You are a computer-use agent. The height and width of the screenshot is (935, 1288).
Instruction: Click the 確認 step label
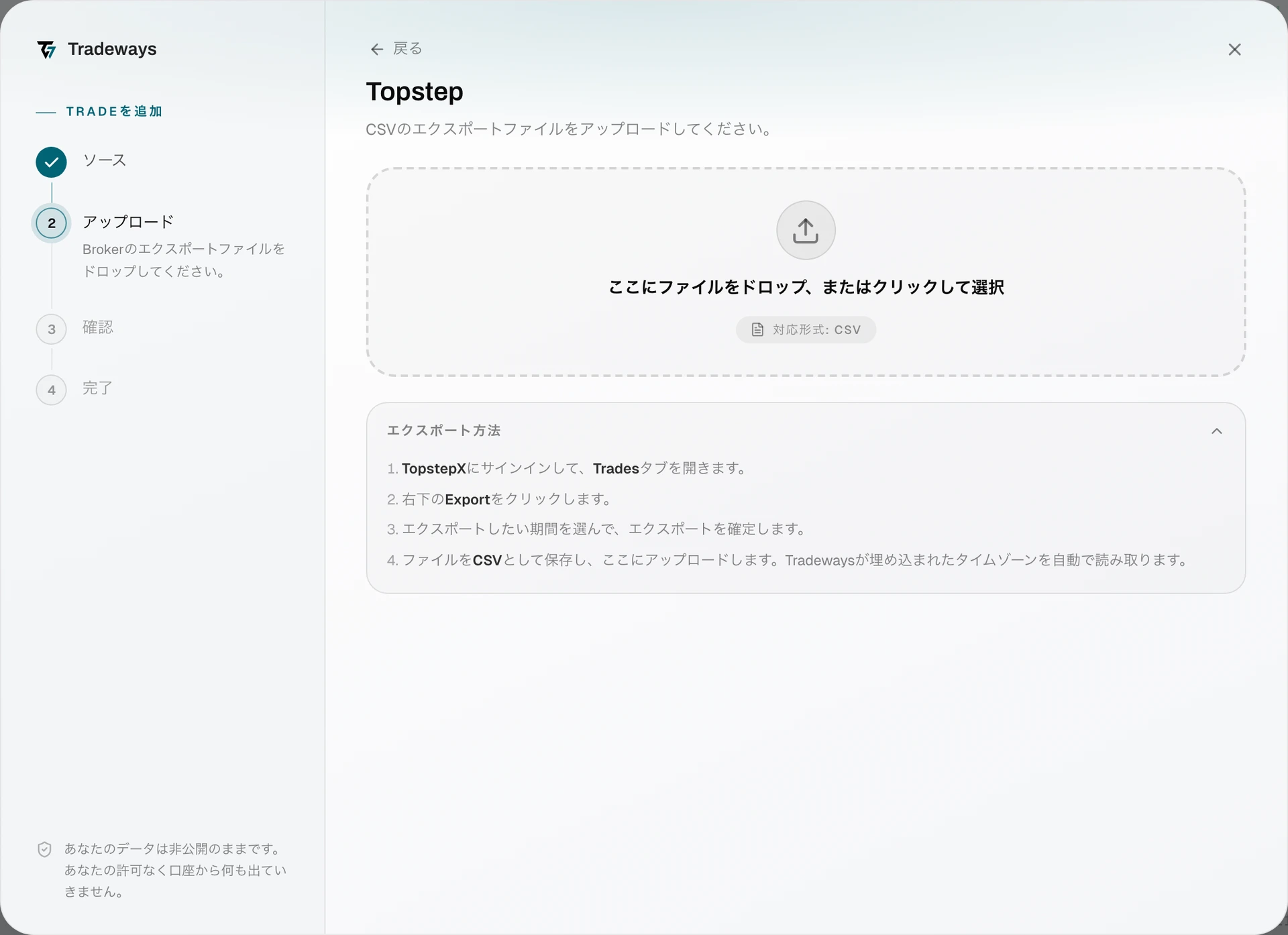98,327
